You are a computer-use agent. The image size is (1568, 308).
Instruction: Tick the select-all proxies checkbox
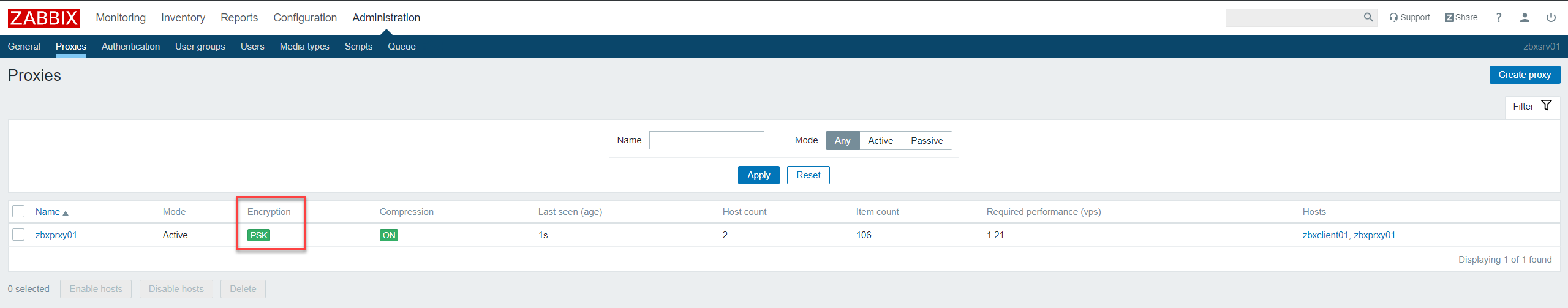[18, 212]
